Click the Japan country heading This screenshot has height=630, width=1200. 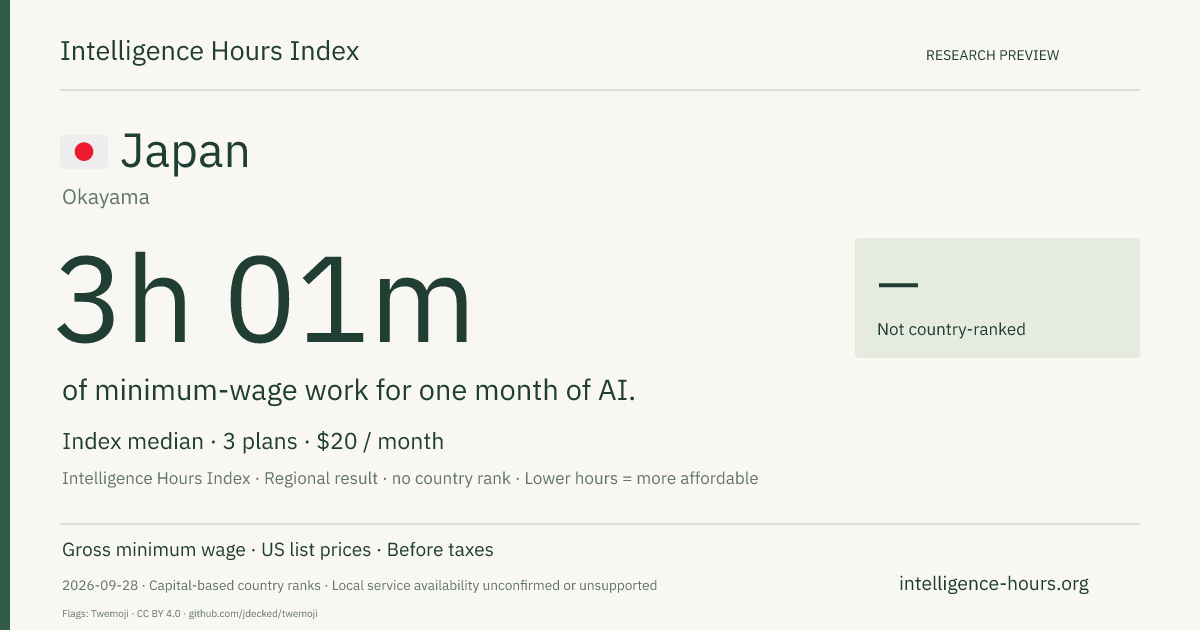click(185, 151)
